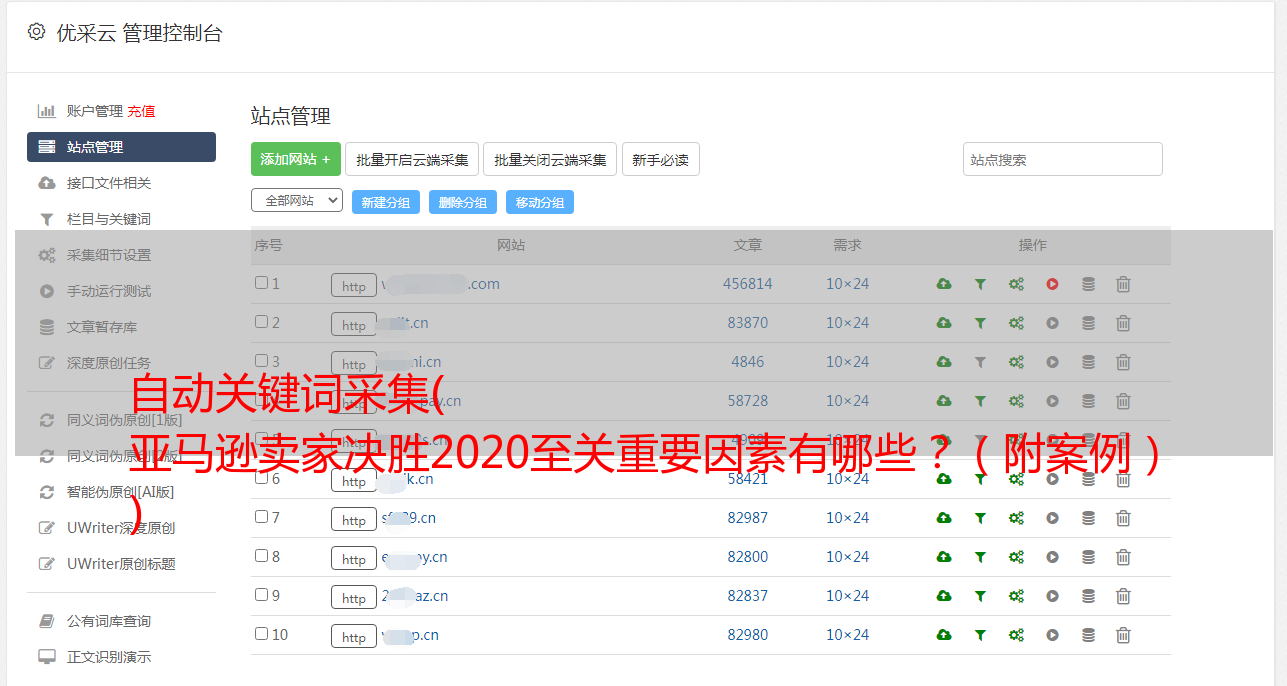Click the filter funnel icon in row 7

[980, 518]
